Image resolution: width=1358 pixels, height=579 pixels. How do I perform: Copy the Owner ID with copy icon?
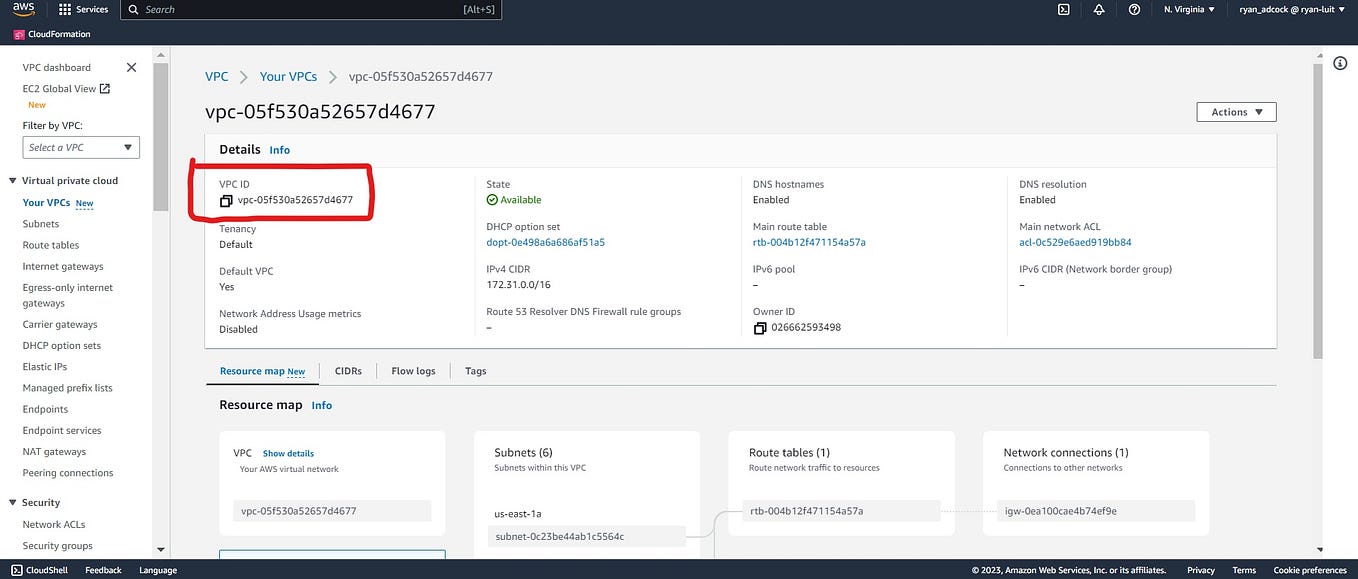(x=759, y=328)
